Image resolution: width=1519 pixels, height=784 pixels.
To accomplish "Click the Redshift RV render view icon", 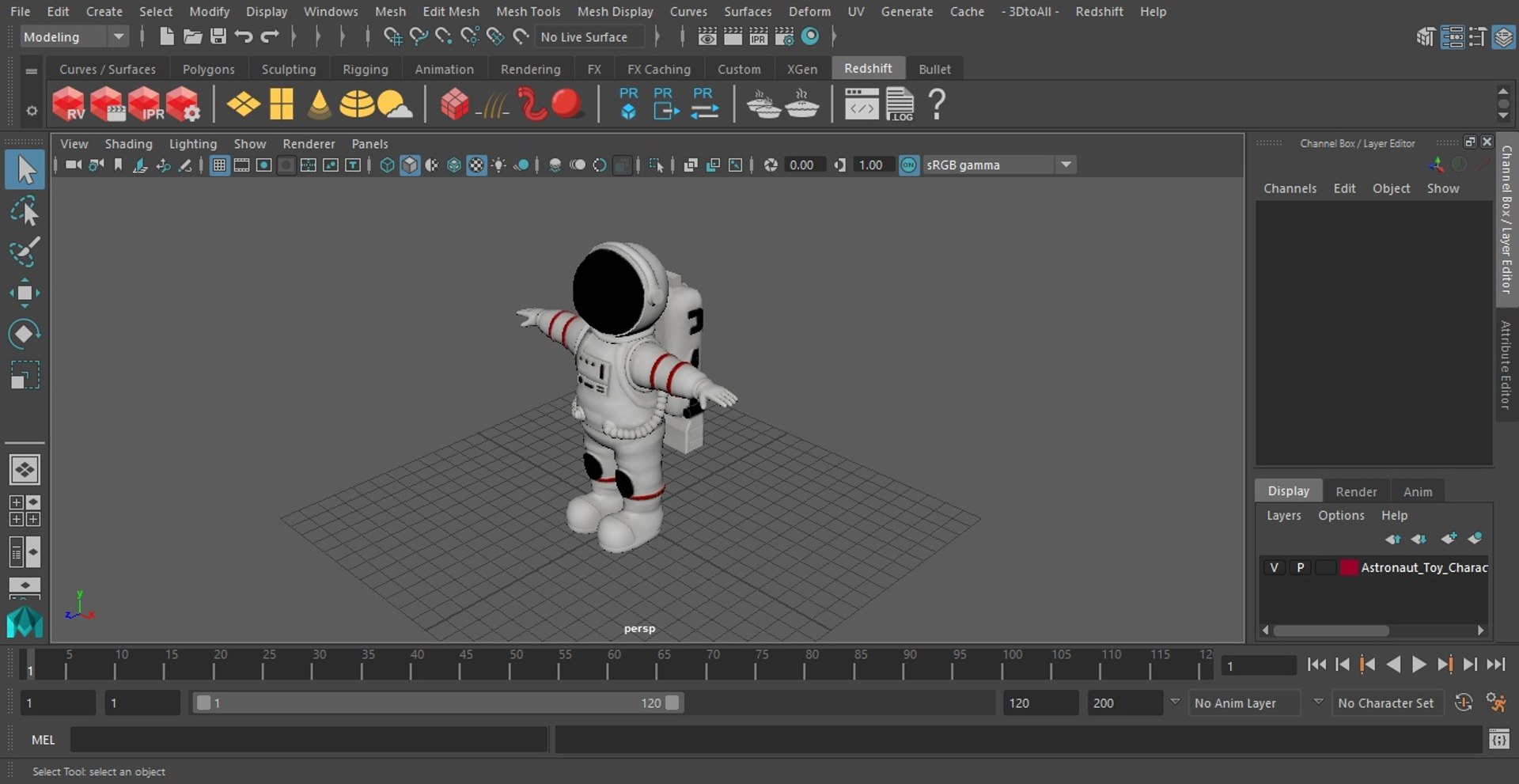I will tap(69, 104).
